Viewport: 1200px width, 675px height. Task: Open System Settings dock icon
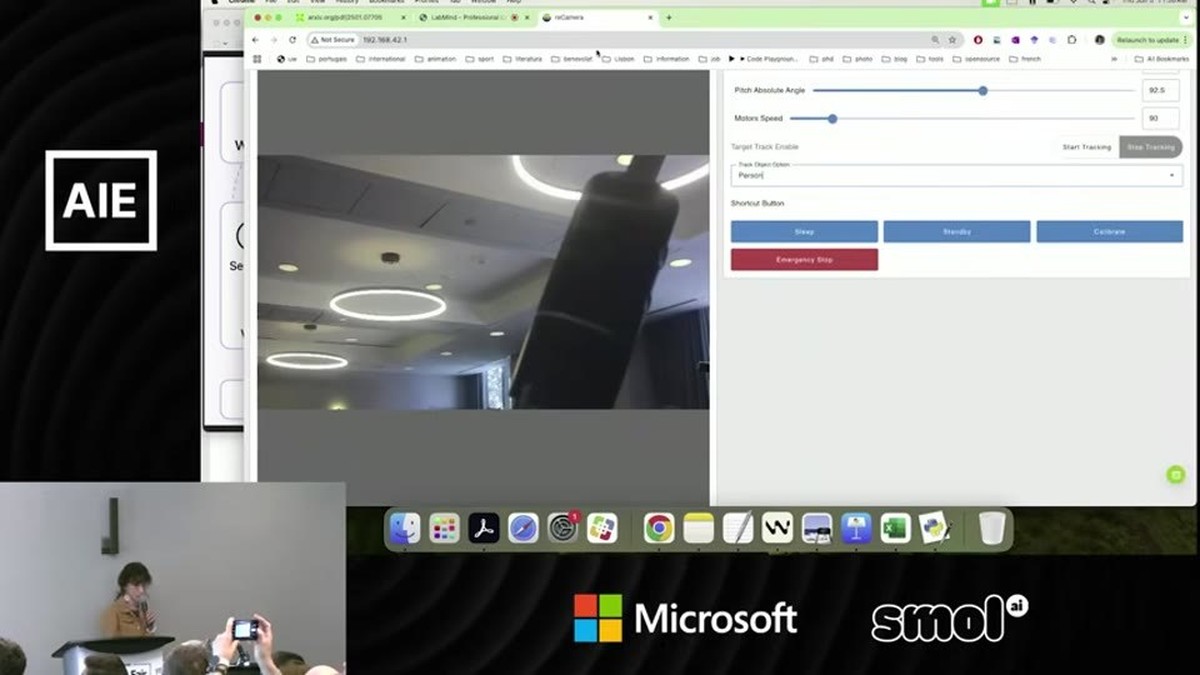[x=563, y=528]
